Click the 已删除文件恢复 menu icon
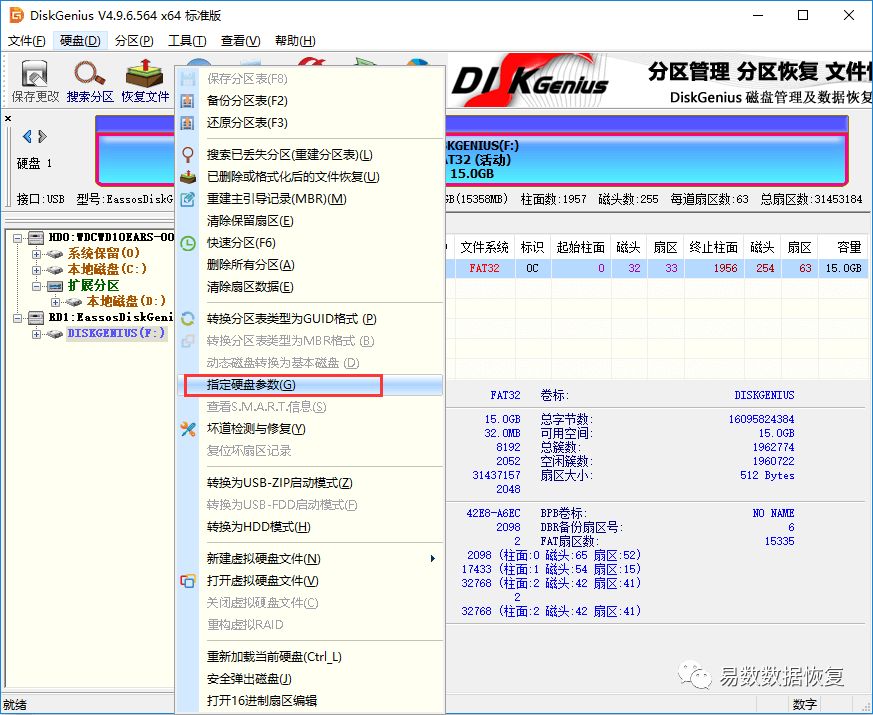Viewport: 873px width, 715px height. click(x=188, y=177)
